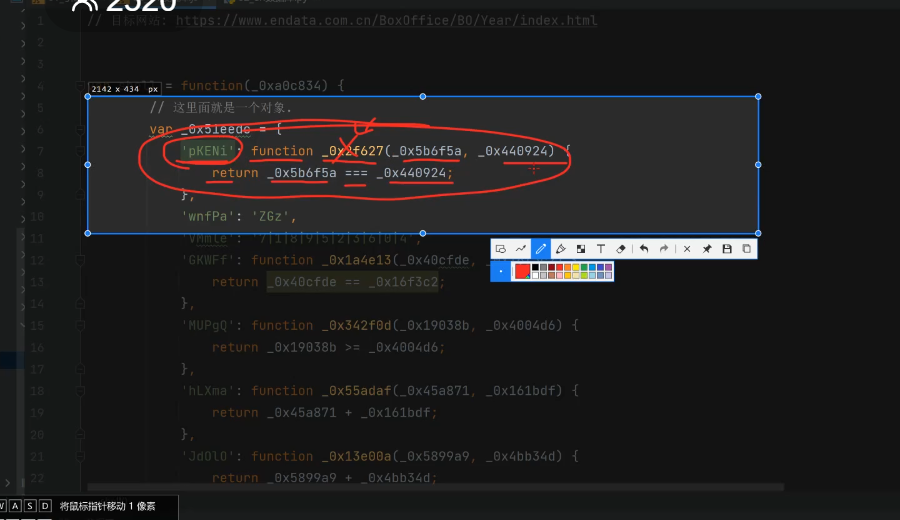Click function name _0x55adaf
This screenshot has width=900, height=520.
[356, 391]
